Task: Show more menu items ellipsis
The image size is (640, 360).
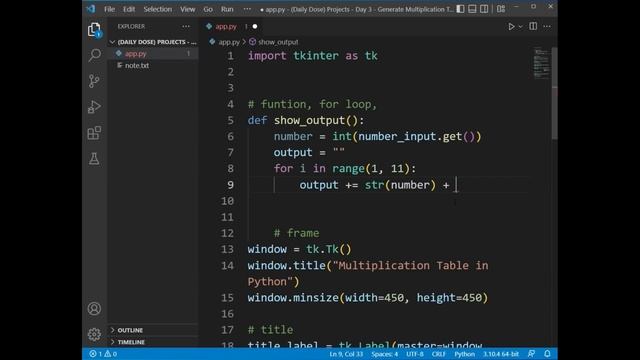Action: tap(247, 9)
